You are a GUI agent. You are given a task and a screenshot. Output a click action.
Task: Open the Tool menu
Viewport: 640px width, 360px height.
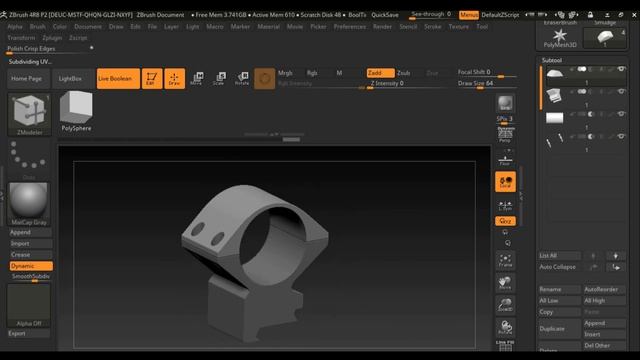(482, 27)
